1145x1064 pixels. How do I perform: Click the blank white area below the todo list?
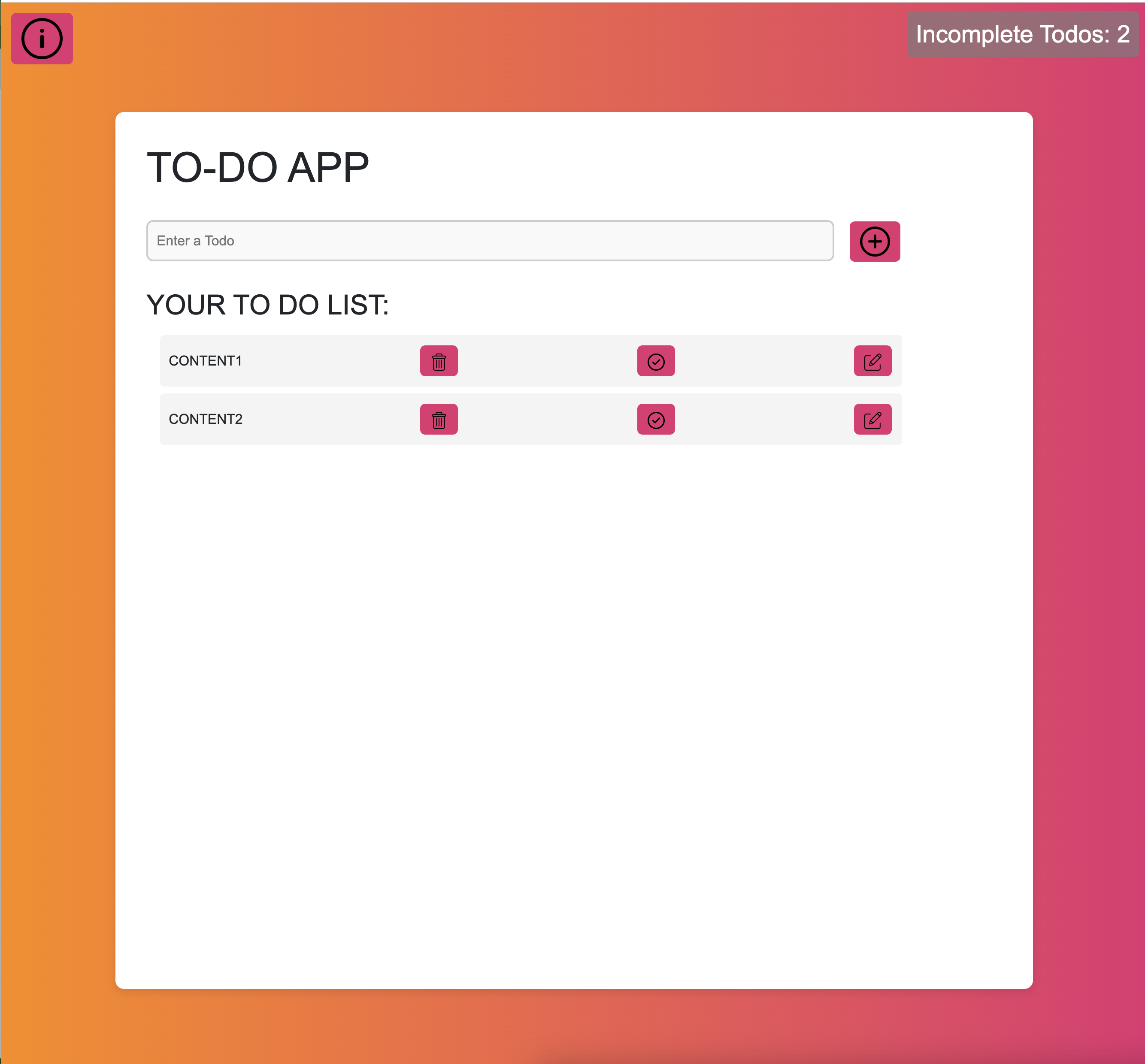click(574, 714)
